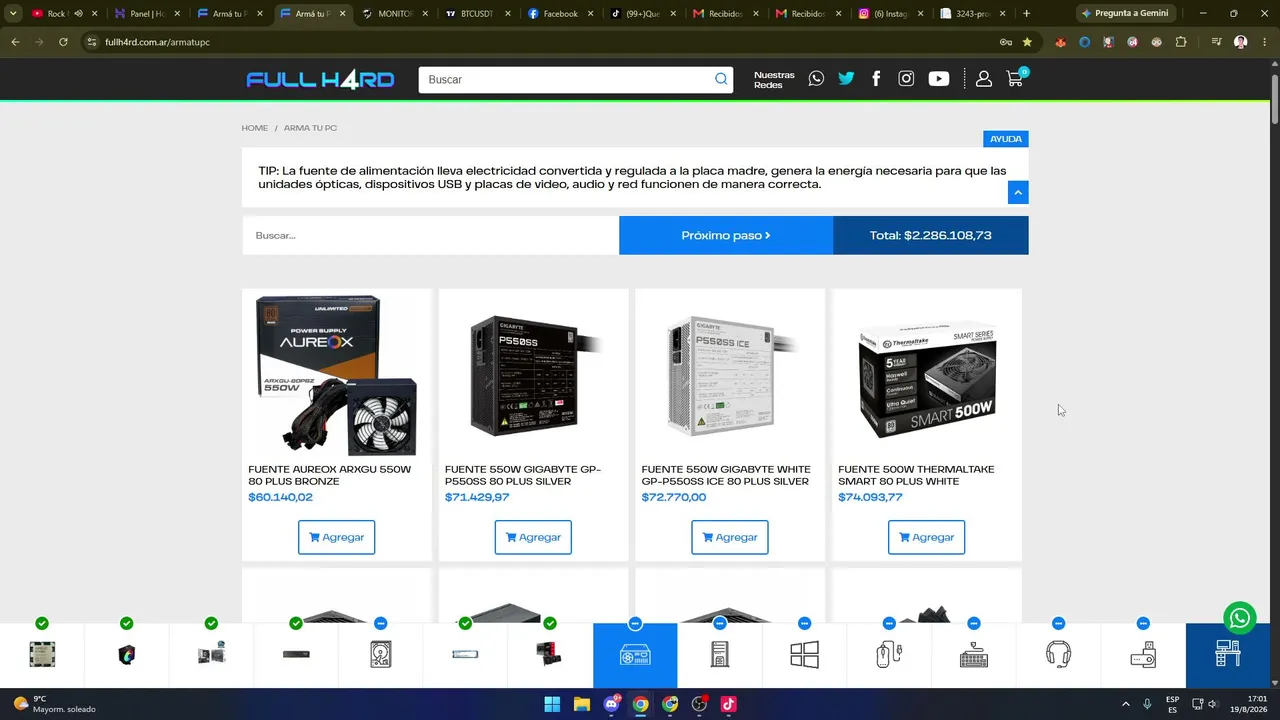Click the $74.093,77 price
The image size is (1280, 720).
point(870,497)
